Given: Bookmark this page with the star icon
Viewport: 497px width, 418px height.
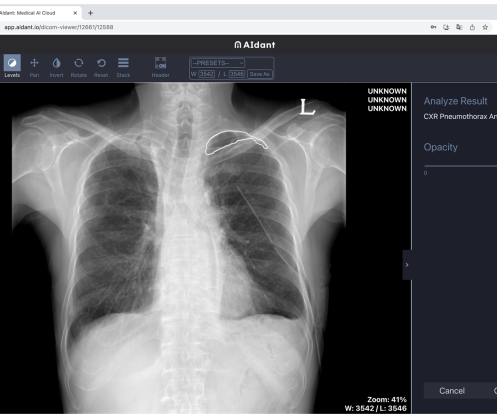Looking at the screenshot, I should 485,27.
